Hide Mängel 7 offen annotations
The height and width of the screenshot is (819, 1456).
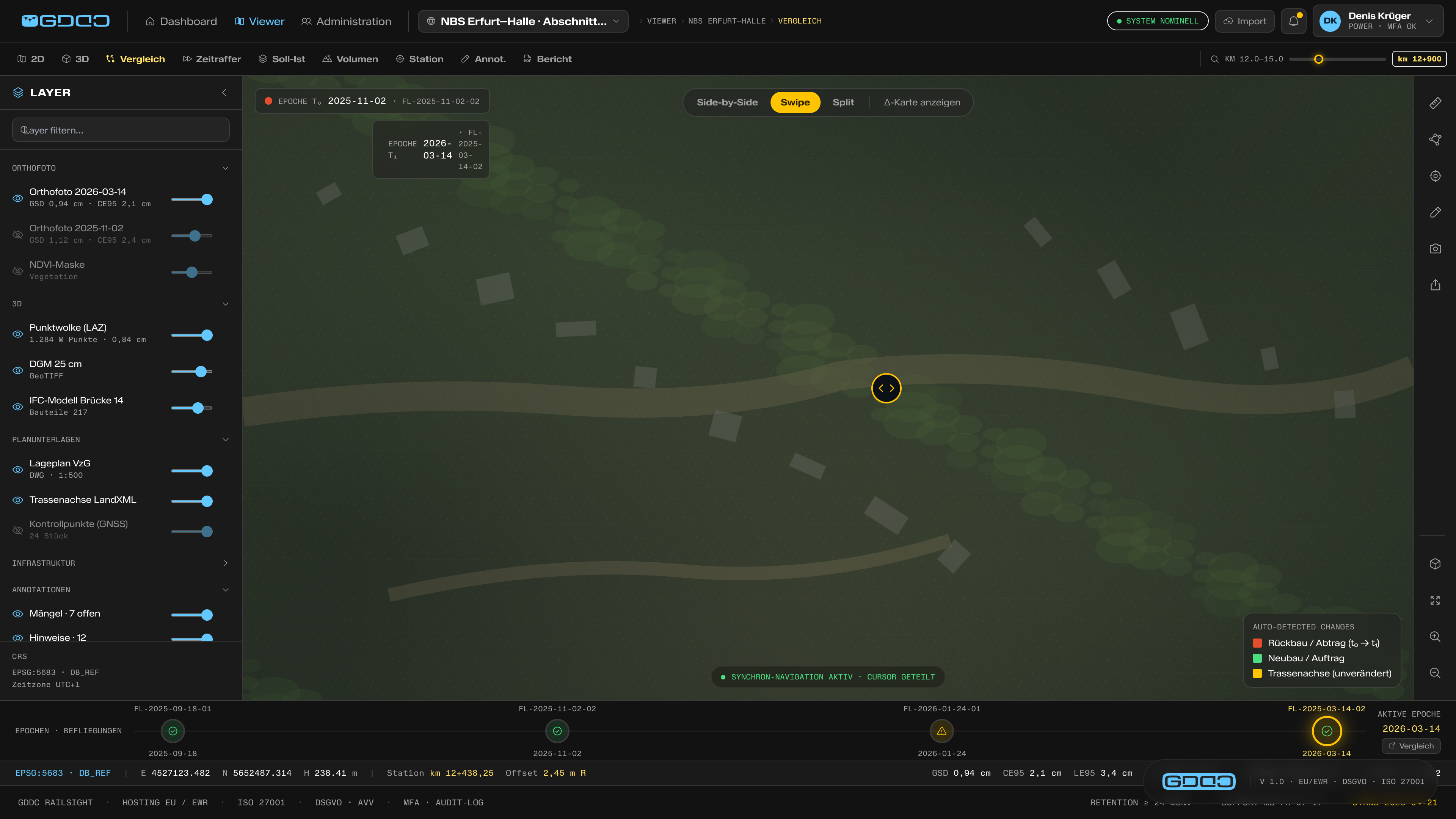coord(18,614)
